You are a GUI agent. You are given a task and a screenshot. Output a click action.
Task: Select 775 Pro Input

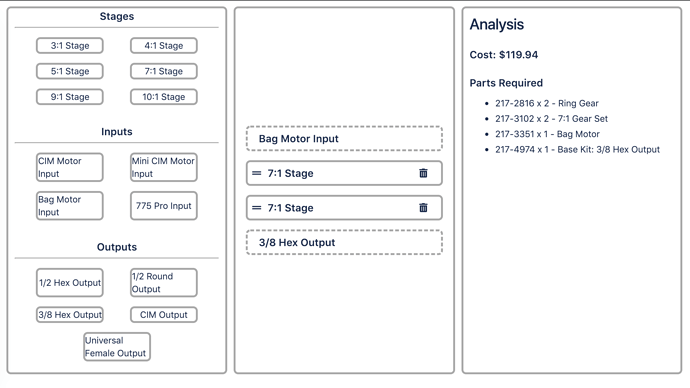(164, 205)
